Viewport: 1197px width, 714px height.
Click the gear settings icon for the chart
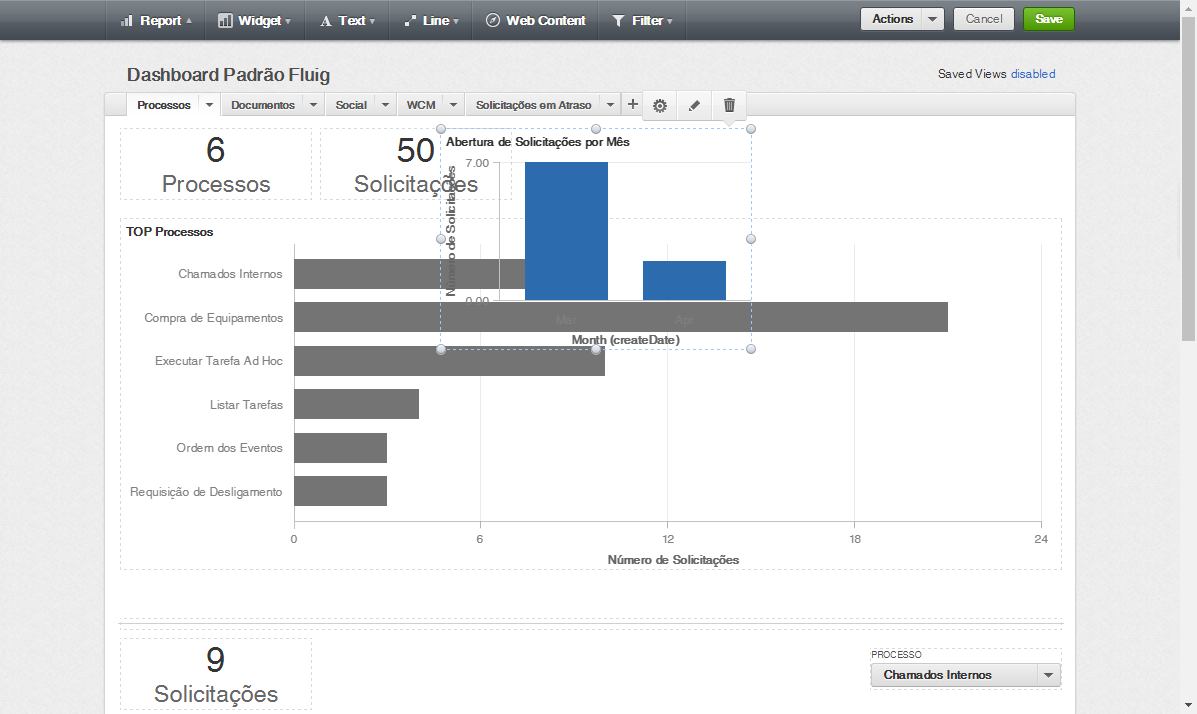pos(660,105)
